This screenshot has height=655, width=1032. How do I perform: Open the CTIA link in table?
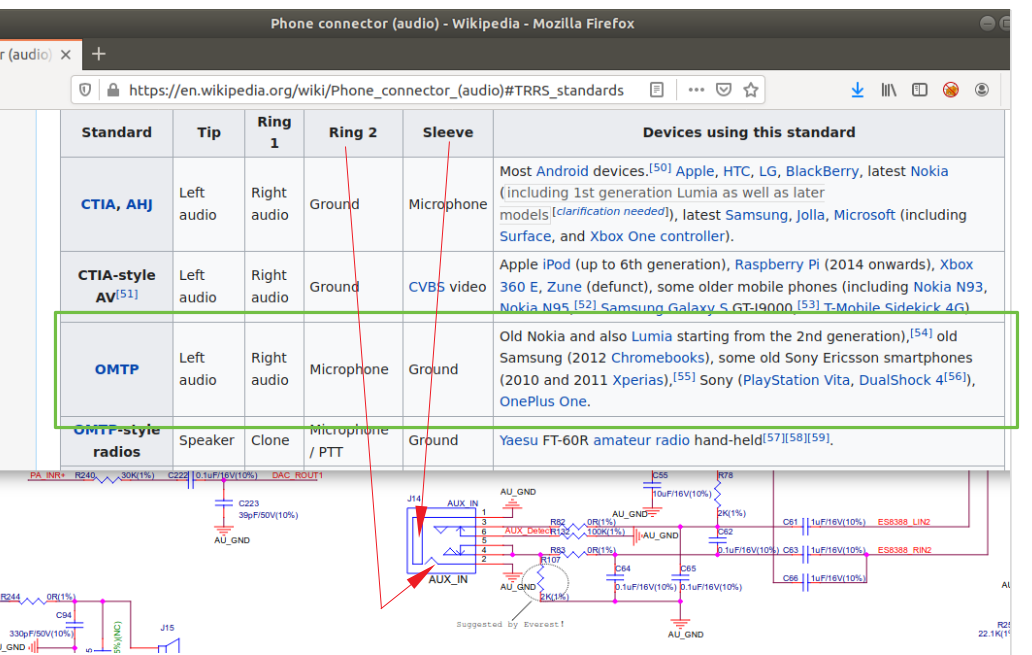point(98,204)
